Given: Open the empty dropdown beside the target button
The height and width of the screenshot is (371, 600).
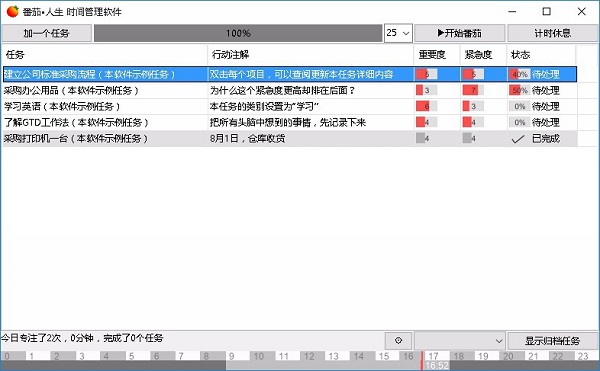Looking at the screenshot, I should click(460, 340).
